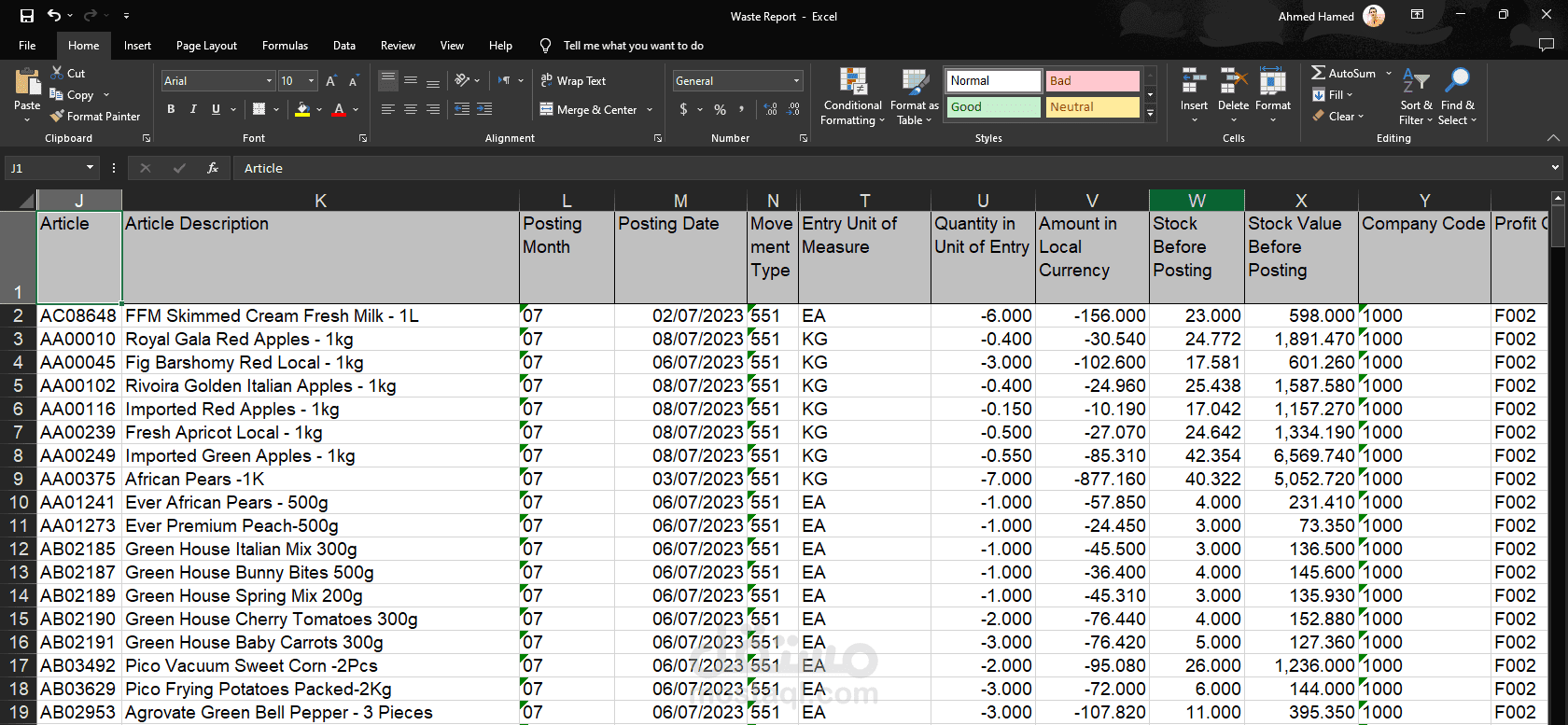The height and width of the screenshot is (725, 1568).
Task: Click the Fill button in Editing
Action: (1332, 94)
